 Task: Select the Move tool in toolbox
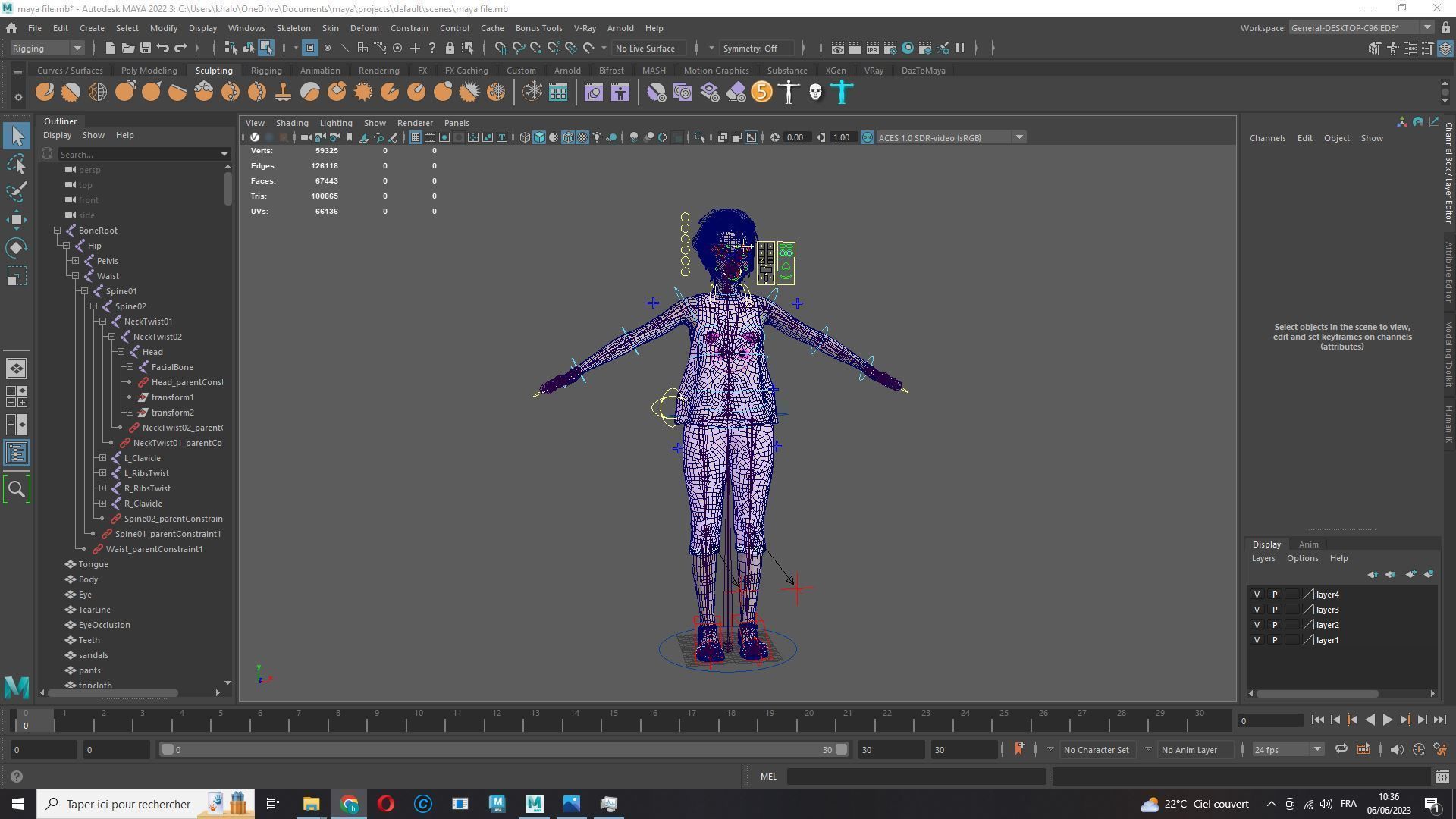coord(17,220)
